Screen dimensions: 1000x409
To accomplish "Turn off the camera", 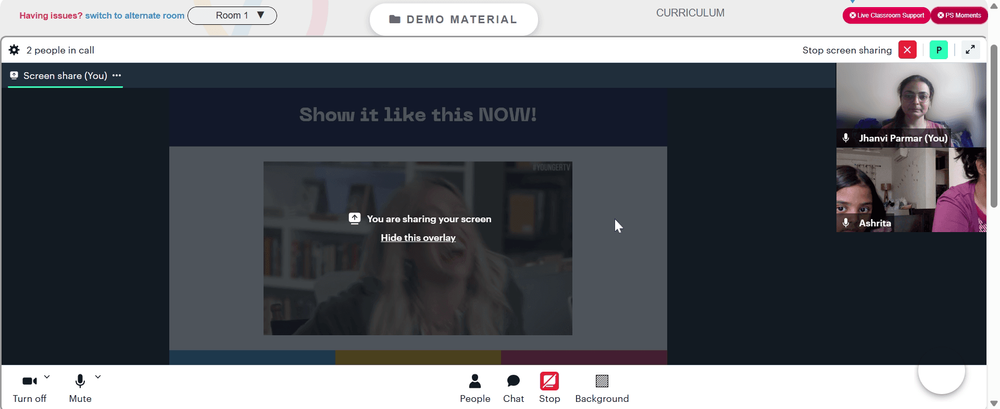I will point(29,389).
